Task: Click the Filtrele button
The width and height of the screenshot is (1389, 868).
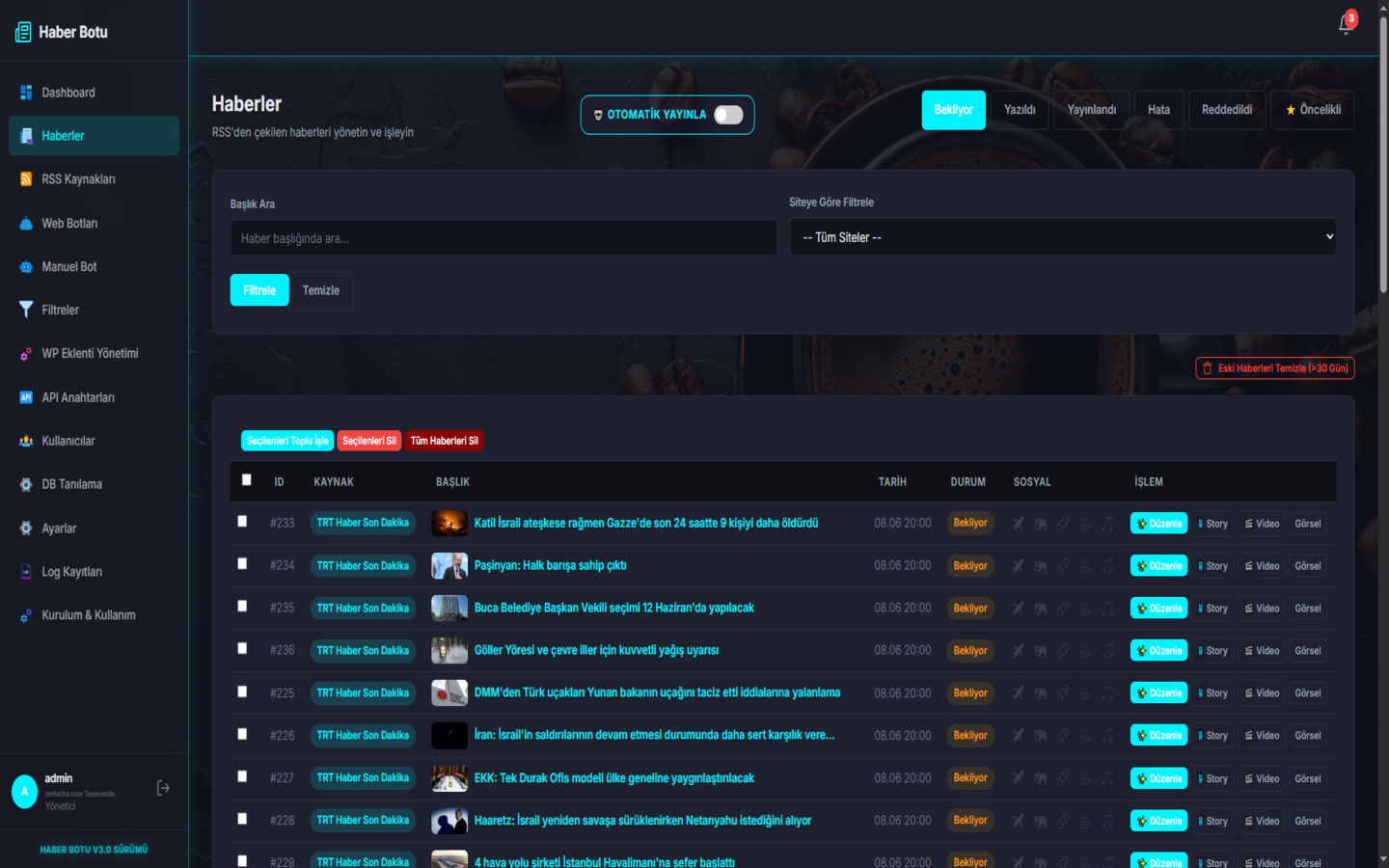Action: point(259,290)
